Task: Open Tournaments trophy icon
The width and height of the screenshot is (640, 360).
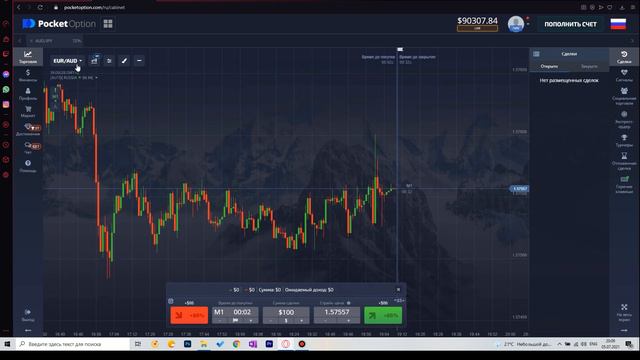Action: [x=624, y=140]
